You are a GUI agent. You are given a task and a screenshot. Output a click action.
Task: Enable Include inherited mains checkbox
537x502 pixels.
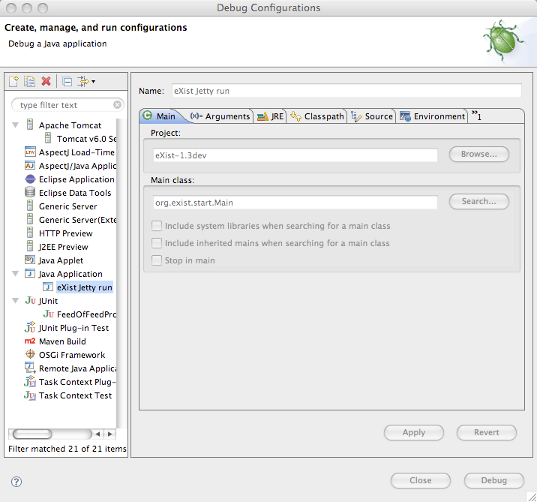click(157, 243)
